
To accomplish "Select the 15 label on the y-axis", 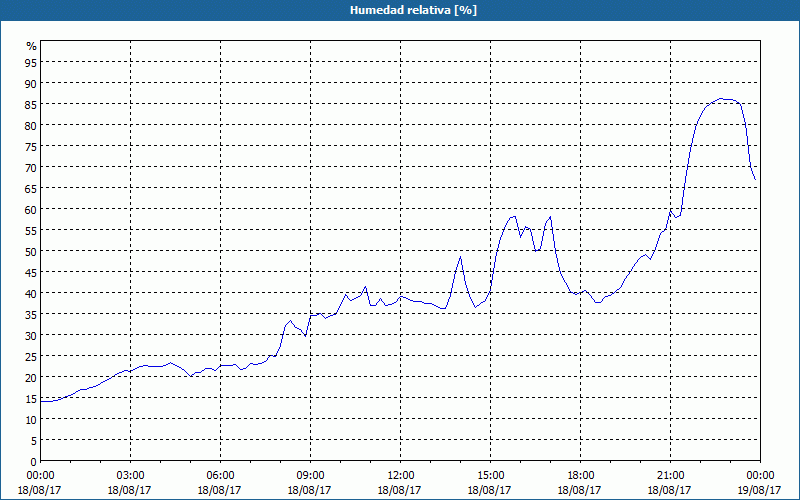I will tap(32, 398).
